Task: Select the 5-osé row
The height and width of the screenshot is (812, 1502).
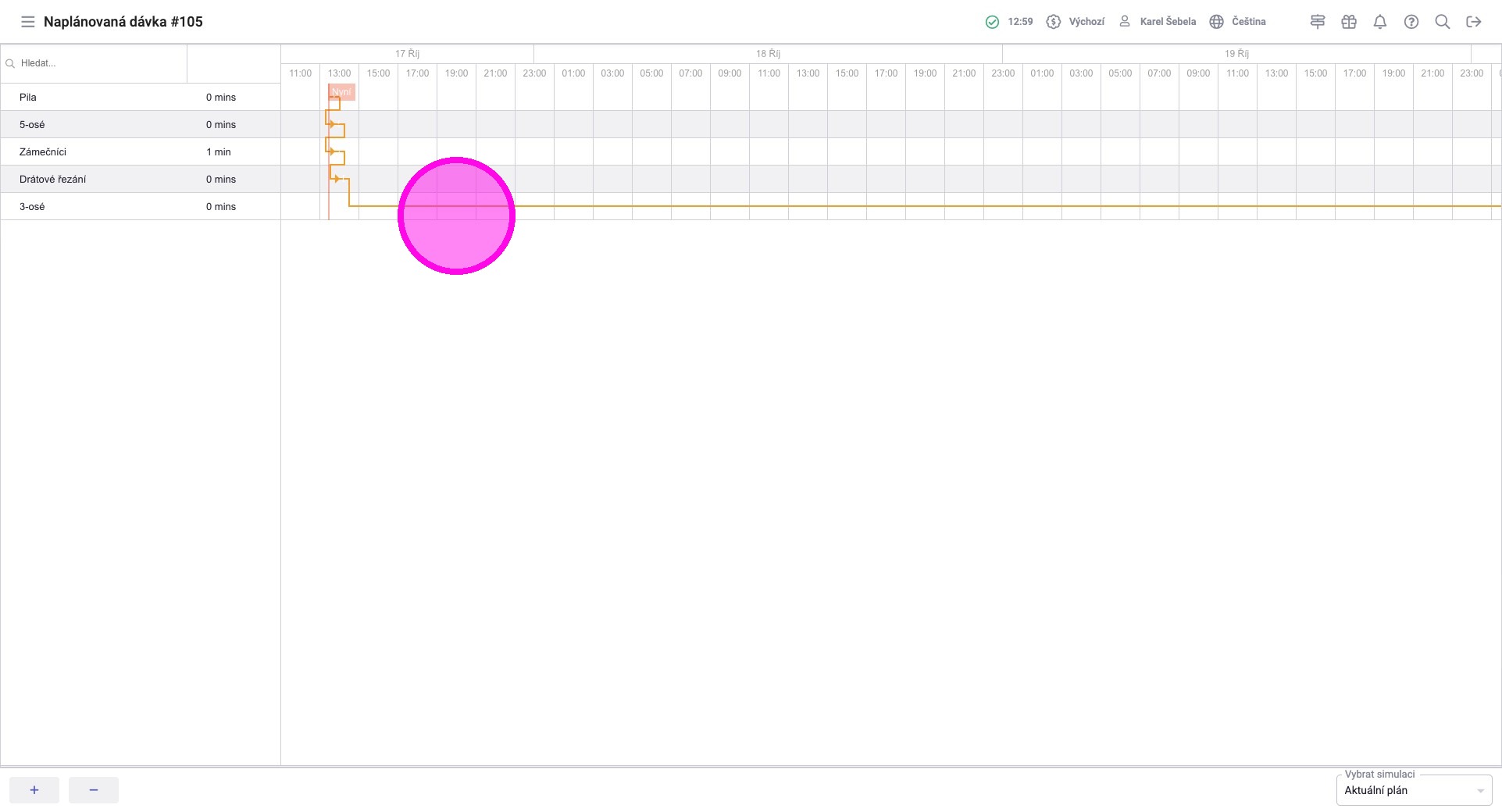Action: pyautogui.click(x=141, y=124)
